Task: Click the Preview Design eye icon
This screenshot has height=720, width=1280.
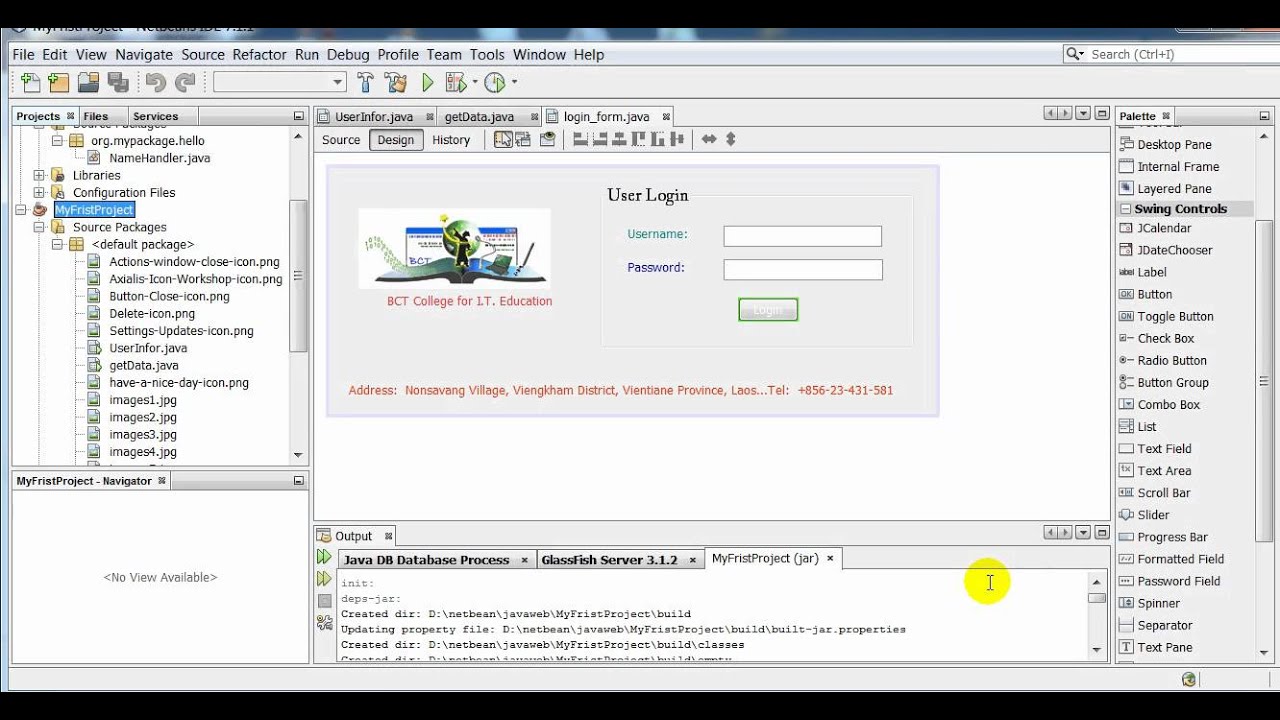Action: (x=547, y=140)
